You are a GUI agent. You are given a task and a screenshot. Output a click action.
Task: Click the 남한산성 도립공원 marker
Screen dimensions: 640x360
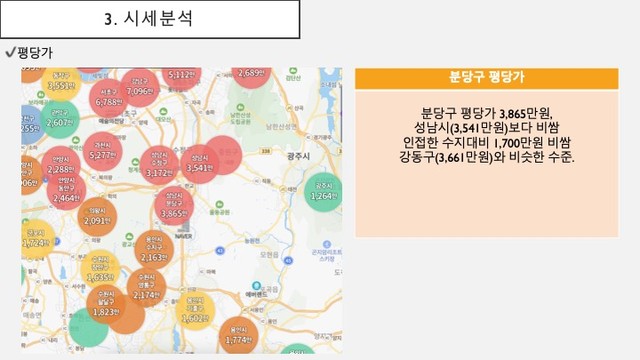tap(240, 114)
